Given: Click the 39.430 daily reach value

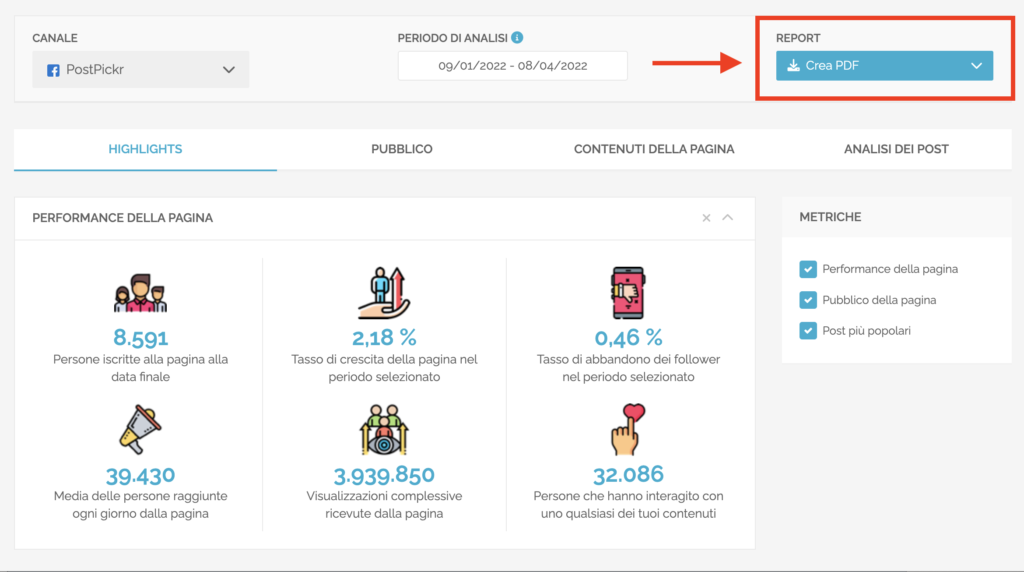Looking at the screenshot, I should 140,475.
